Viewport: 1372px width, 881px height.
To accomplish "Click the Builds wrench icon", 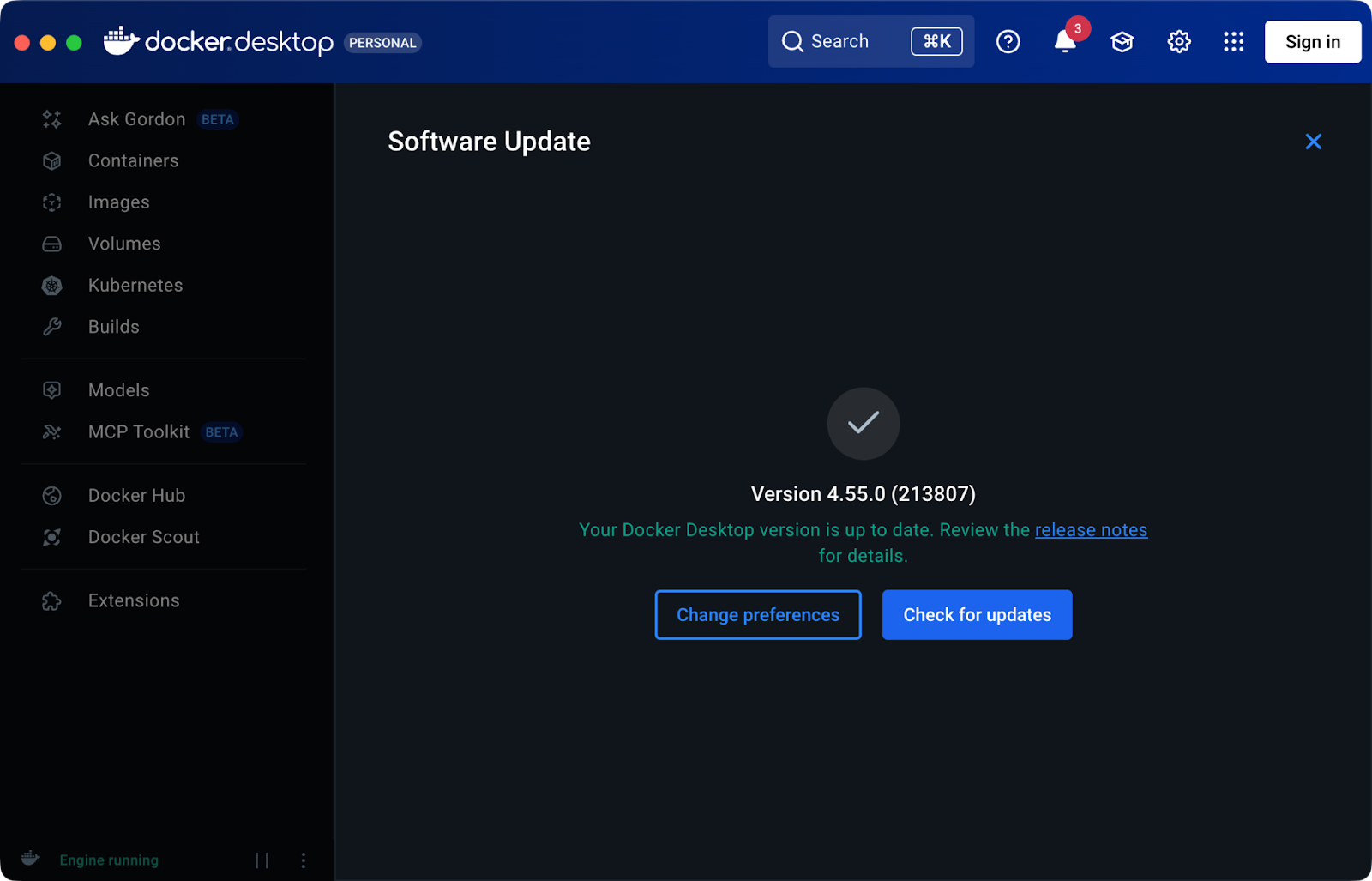I will point(52,327).
